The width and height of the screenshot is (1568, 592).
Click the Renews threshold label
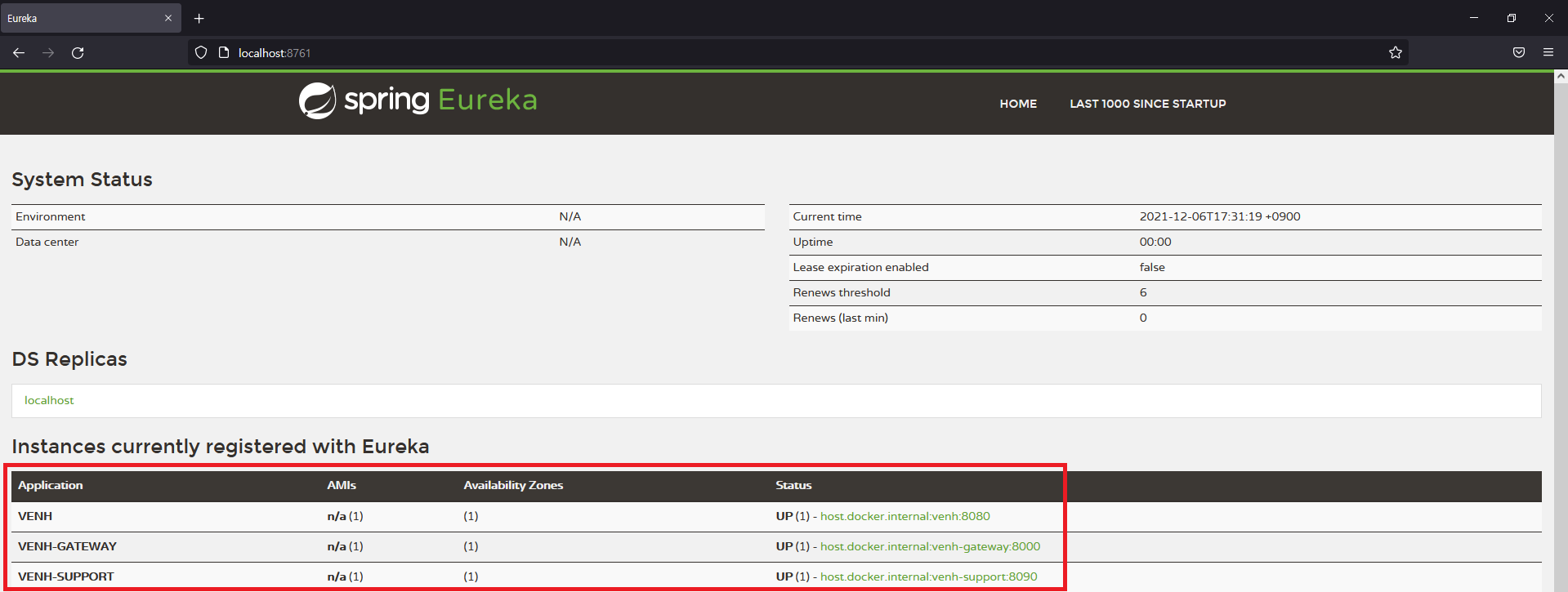coord(842,292)
